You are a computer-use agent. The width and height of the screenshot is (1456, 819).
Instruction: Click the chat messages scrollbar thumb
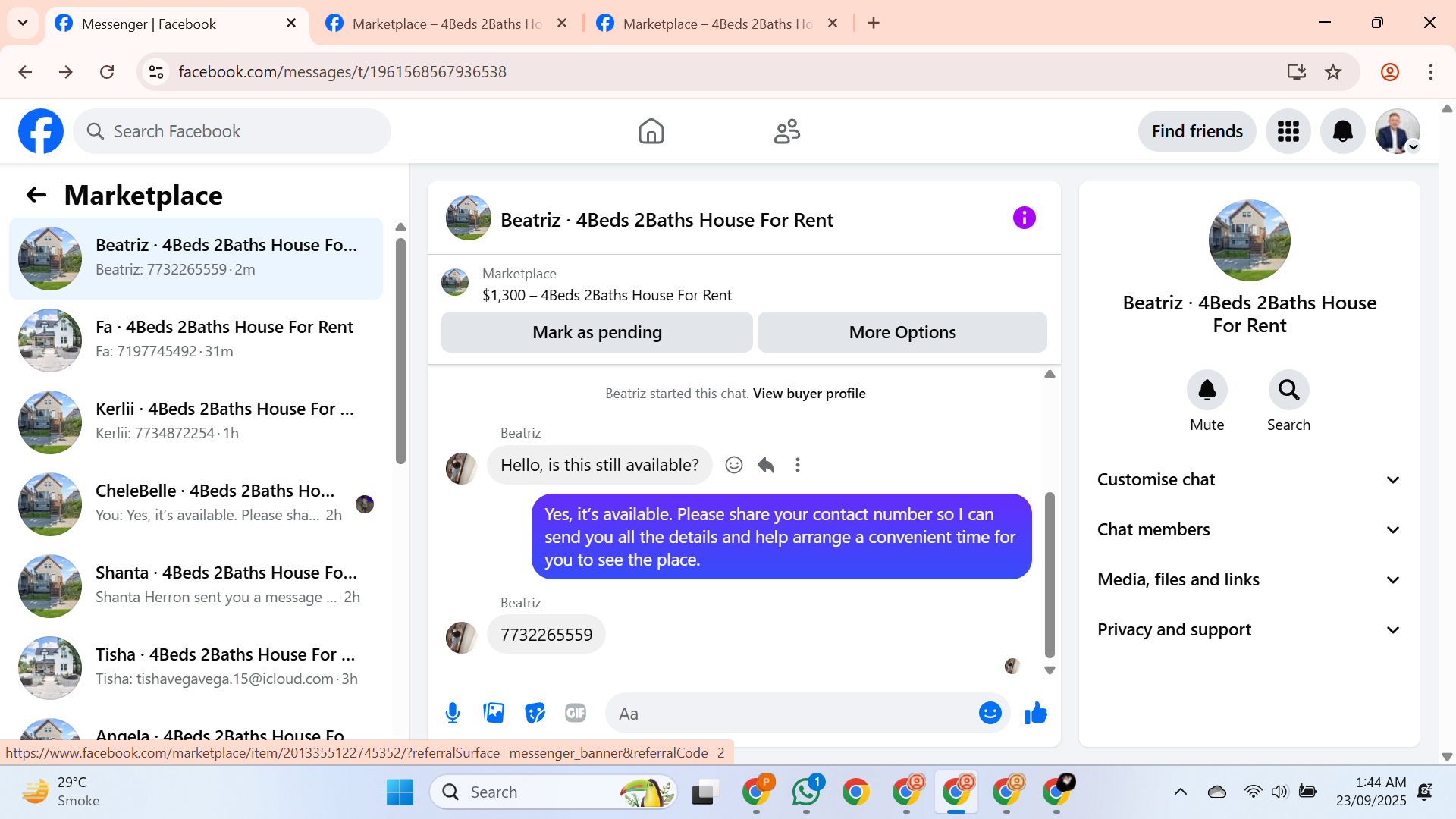pos(1050,575)
